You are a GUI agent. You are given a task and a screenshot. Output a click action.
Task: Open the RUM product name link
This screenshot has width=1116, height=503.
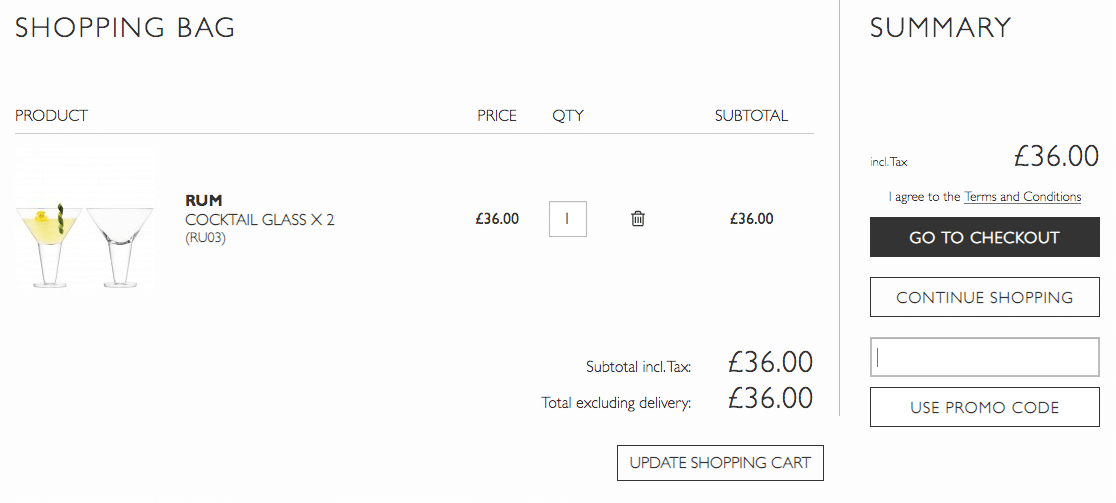pos(204,201)
